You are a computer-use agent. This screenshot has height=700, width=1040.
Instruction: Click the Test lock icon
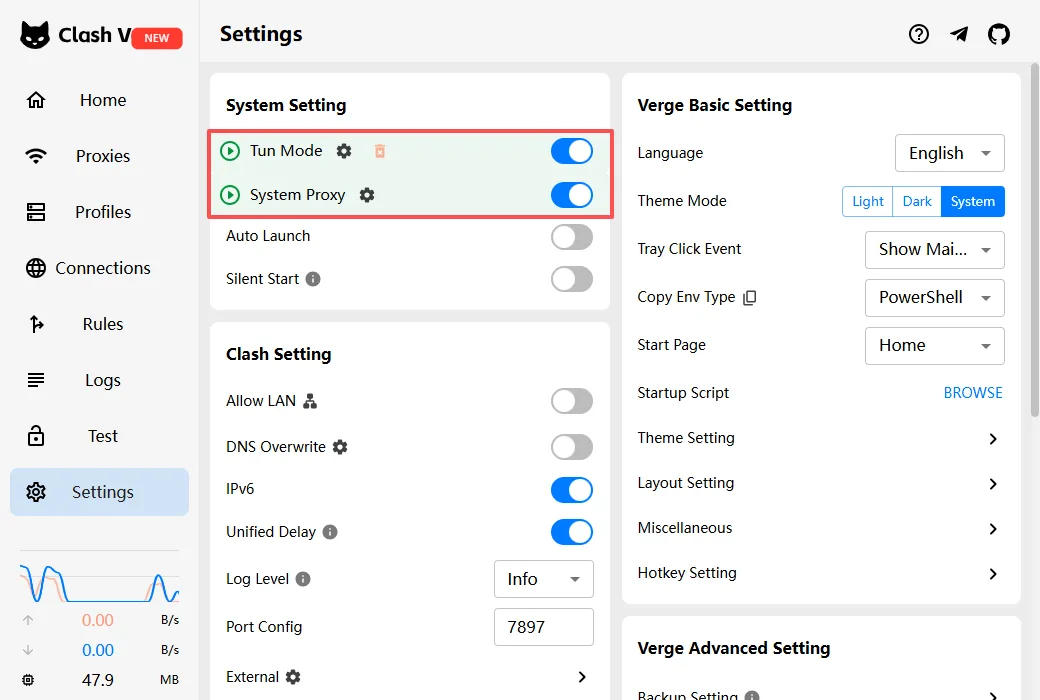coord(36,436)
